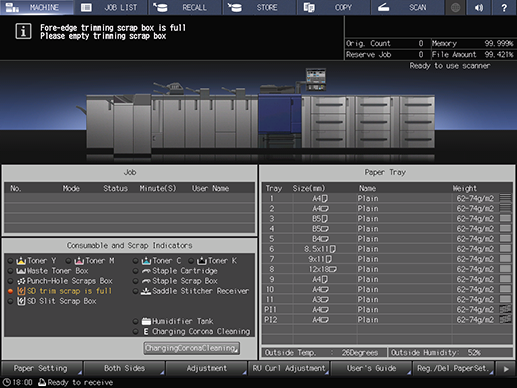The image size is (517, 388).
Task: Open the Paper Setting menu
Action: 42,368
